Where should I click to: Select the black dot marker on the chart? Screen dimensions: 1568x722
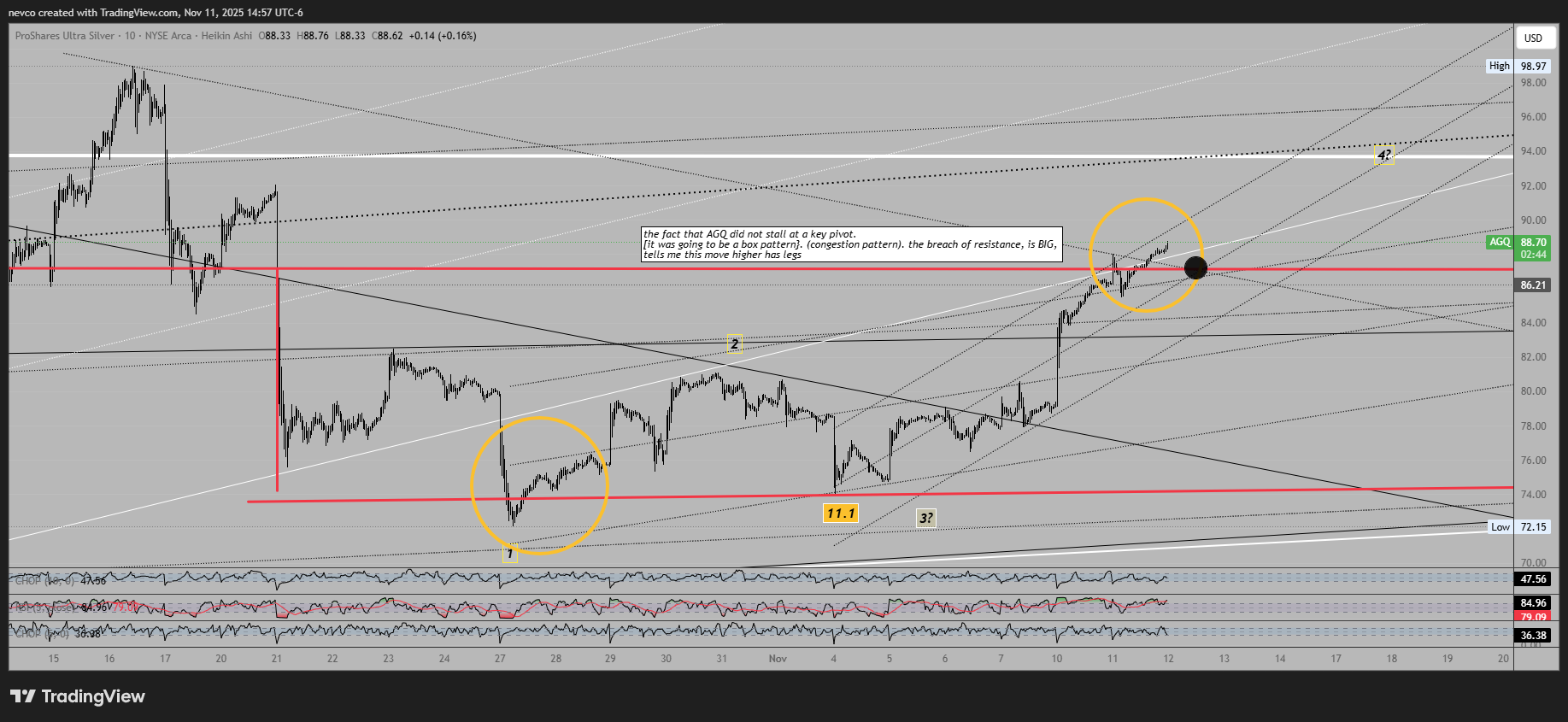tap(1195, 268)
